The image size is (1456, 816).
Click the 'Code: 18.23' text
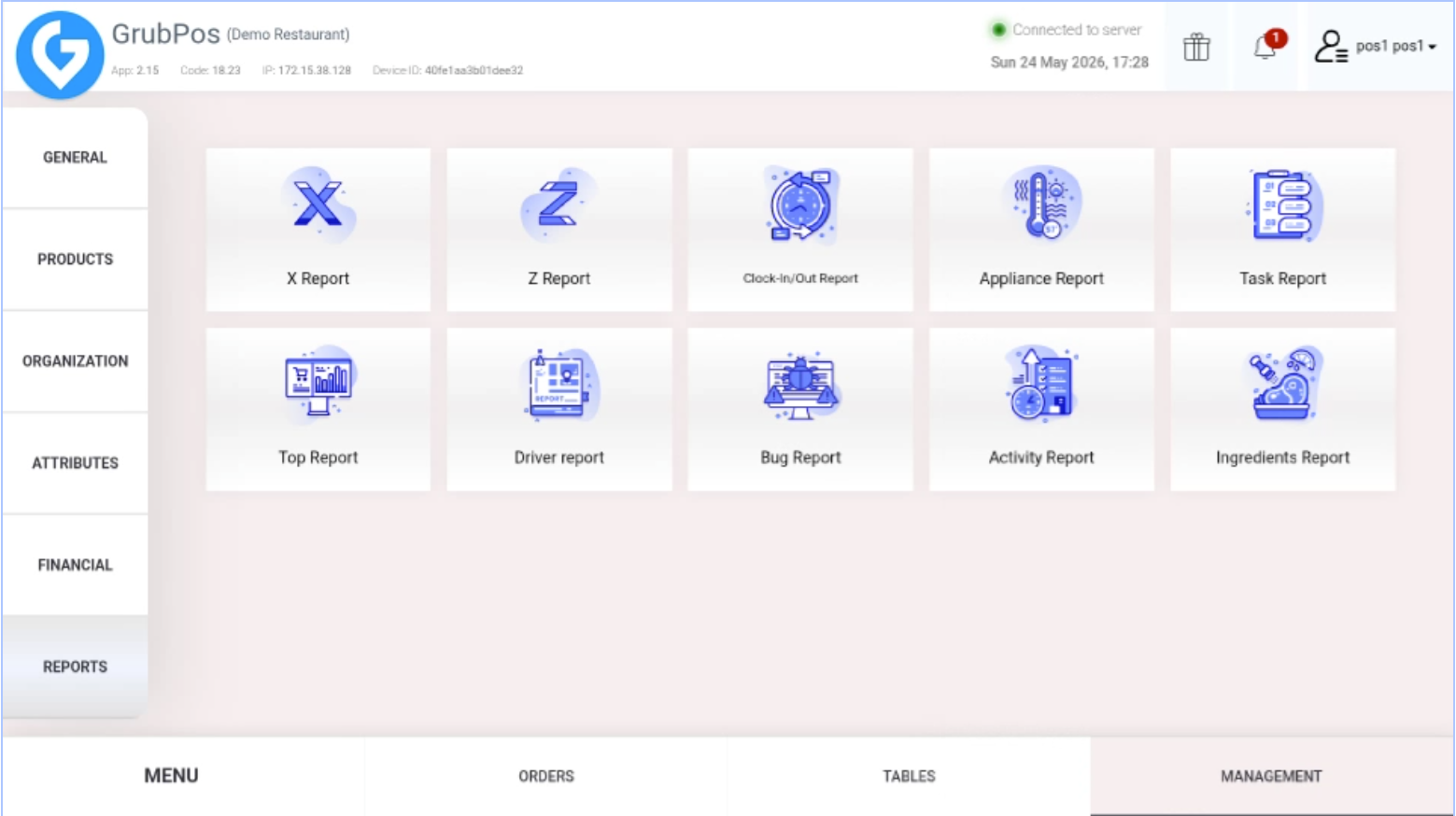[x=210, y=70]
